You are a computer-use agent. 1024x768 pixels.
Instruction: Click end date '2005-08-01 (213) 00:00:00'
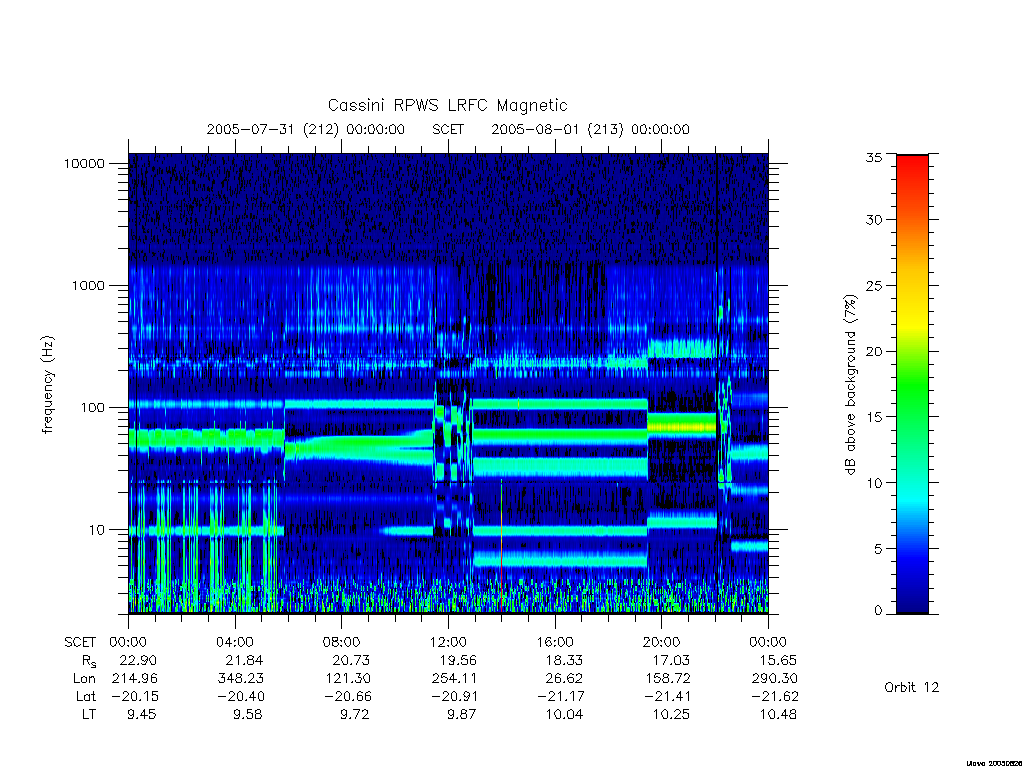tap(590, 129)
